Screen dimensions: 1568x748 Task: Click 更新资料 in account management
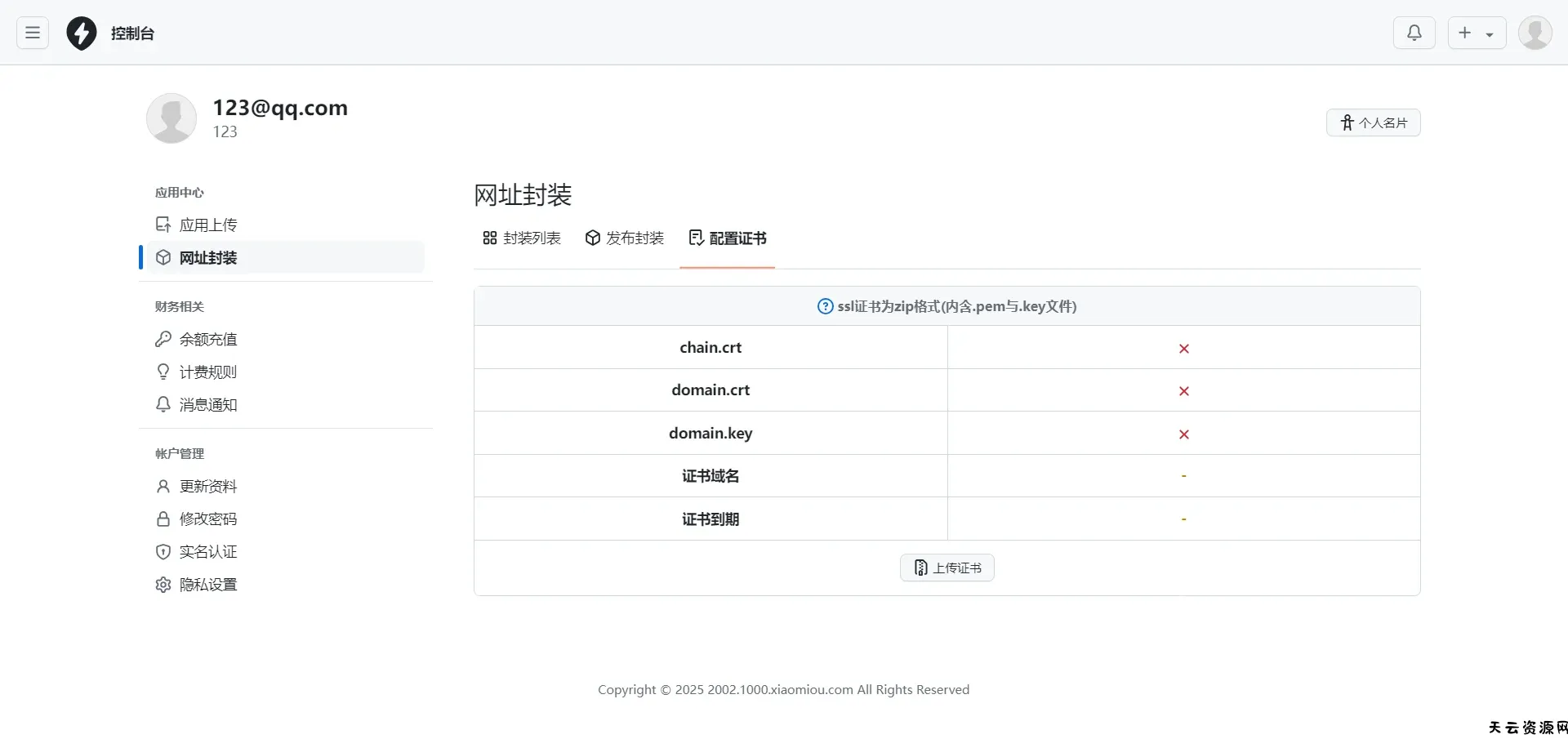coord(207,487)
